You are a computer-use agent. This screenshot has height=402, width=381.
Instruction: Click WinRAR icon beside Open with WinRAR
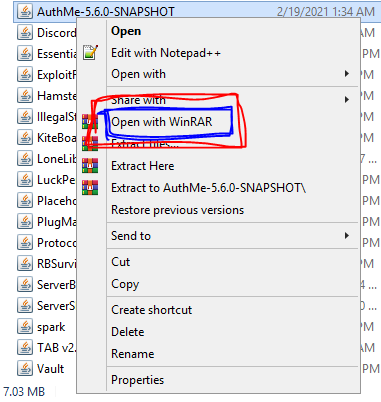90,121
